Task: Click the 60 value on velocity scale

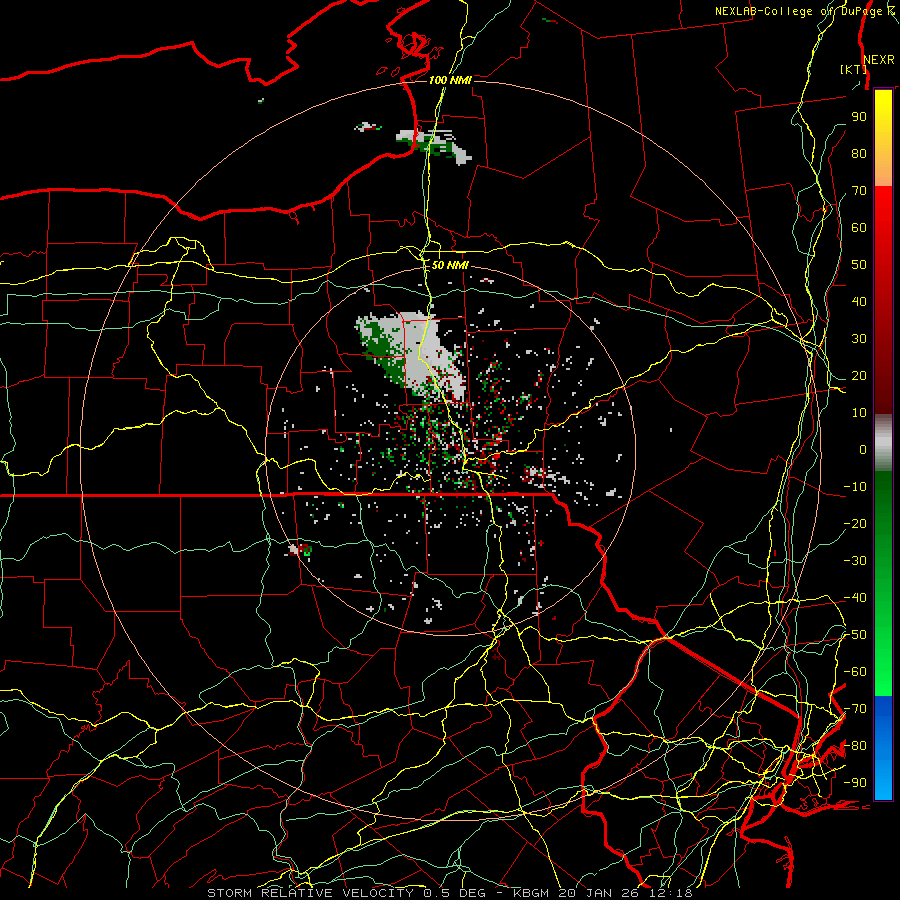Action: 859,228
